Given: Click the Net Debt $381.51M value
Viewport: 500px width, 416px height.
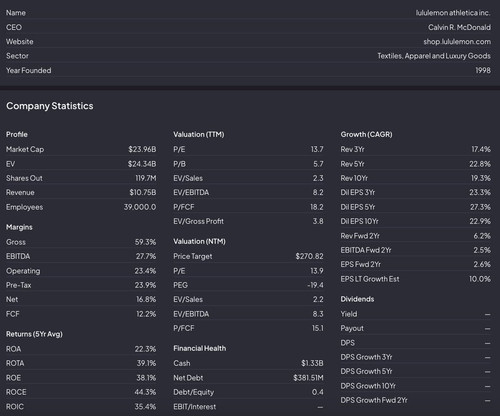Looking at the screenshot, I should pyautogui.click(x=308, y=378).
